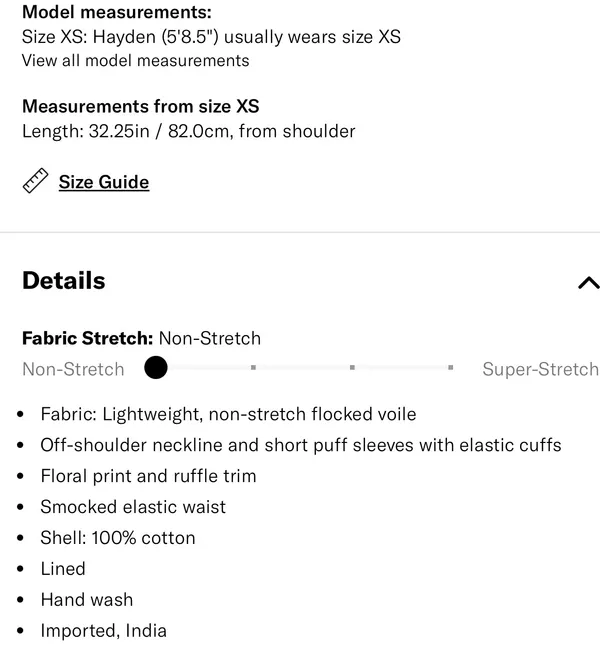Click the third stop on stretch slider
This screenshot has width=600, height=657.
(x=352, y=367)
